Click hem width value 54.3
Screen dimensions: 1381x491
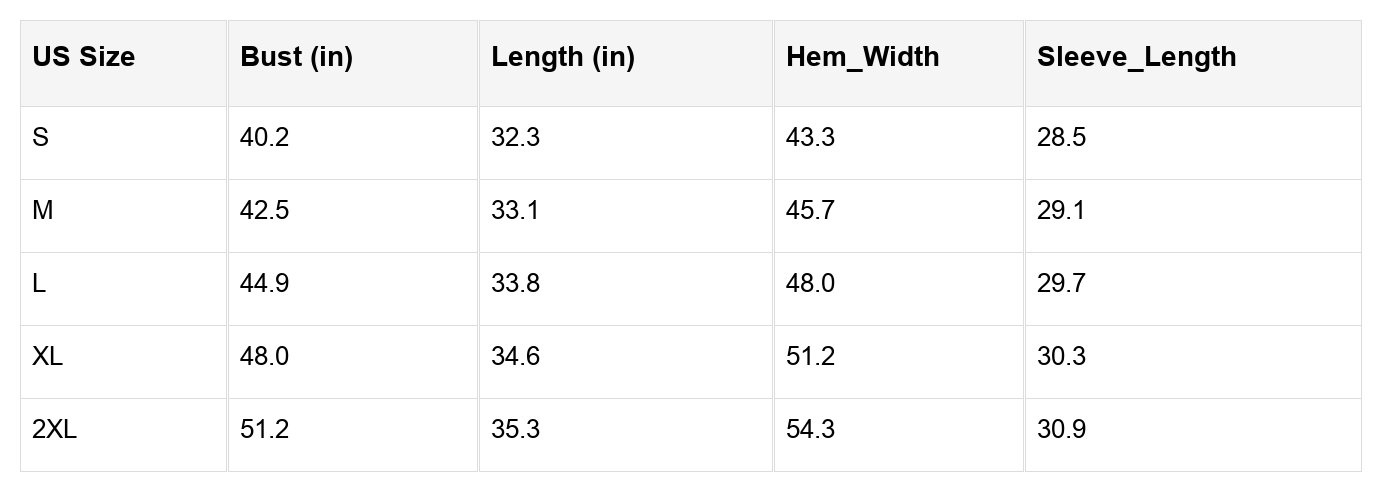pos(810,430)
